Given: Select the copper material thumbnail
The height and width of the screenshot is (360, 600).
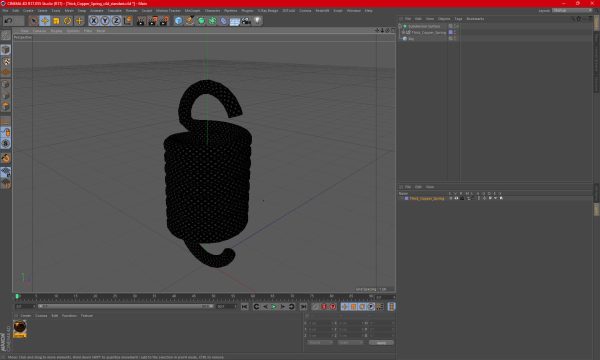Looking at the screenshot, I should tap(20, 329).
